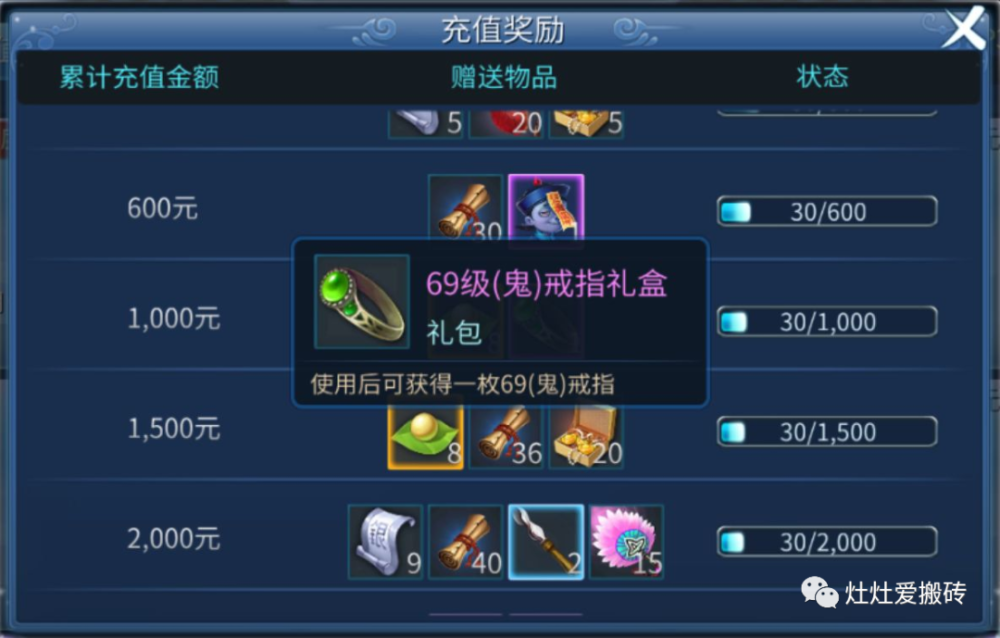Click the 累计充值金额 column header
1000x638 pixels.
pos(140,77)
